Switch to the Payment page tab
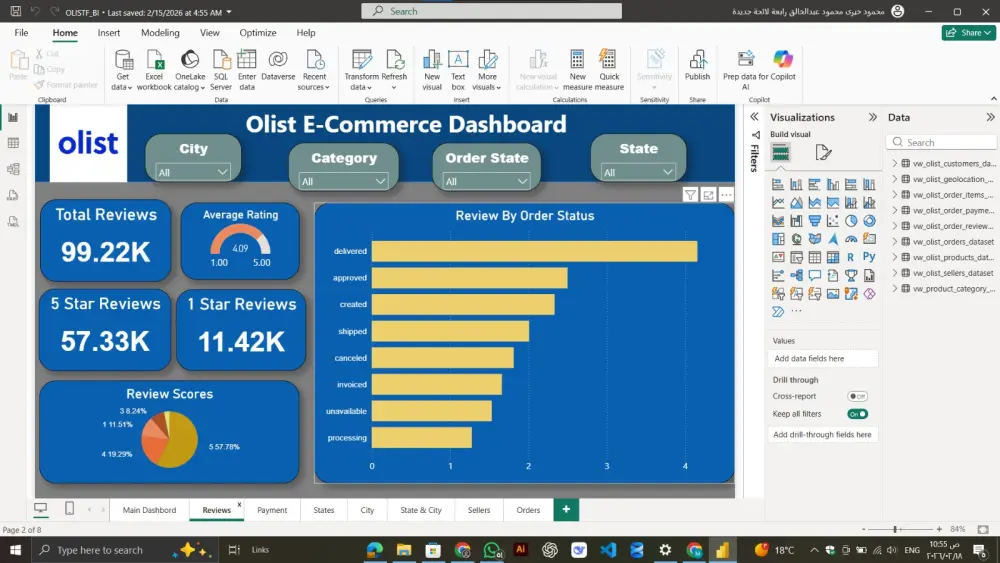Viewport: 1000px width, 563px height. tap(272, 510)
